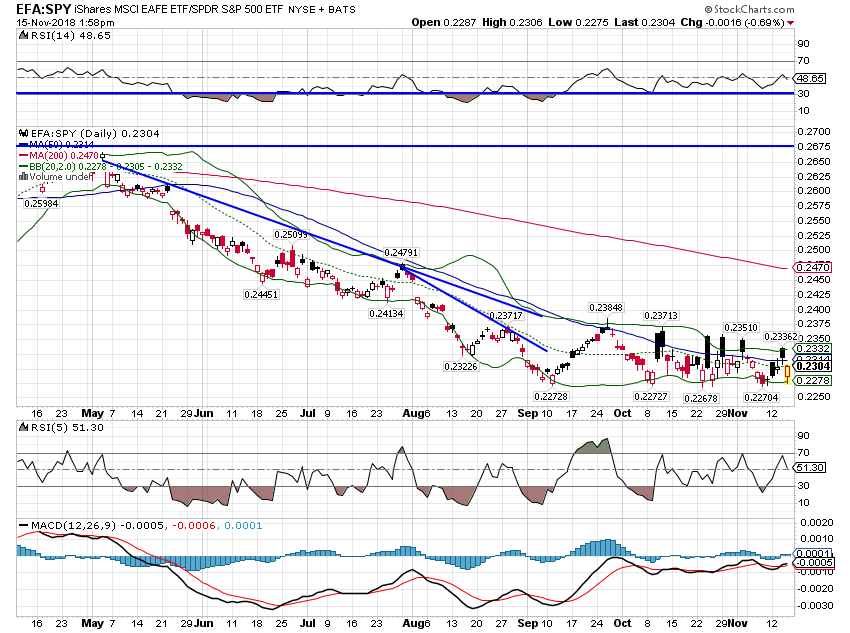Click the 0.23717 price annotation
Screen dimensions: 850x633
coord(506,315)
